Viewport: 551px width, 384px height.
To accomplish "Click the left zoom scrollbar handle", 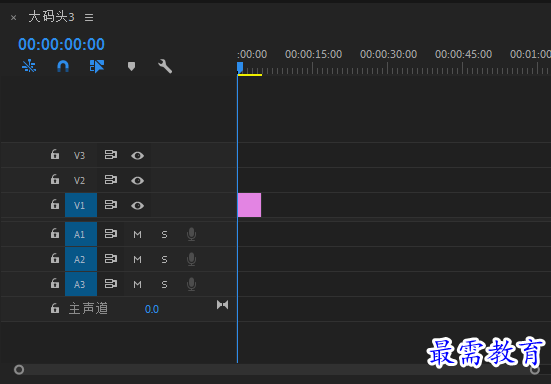I will click(19, 370).
